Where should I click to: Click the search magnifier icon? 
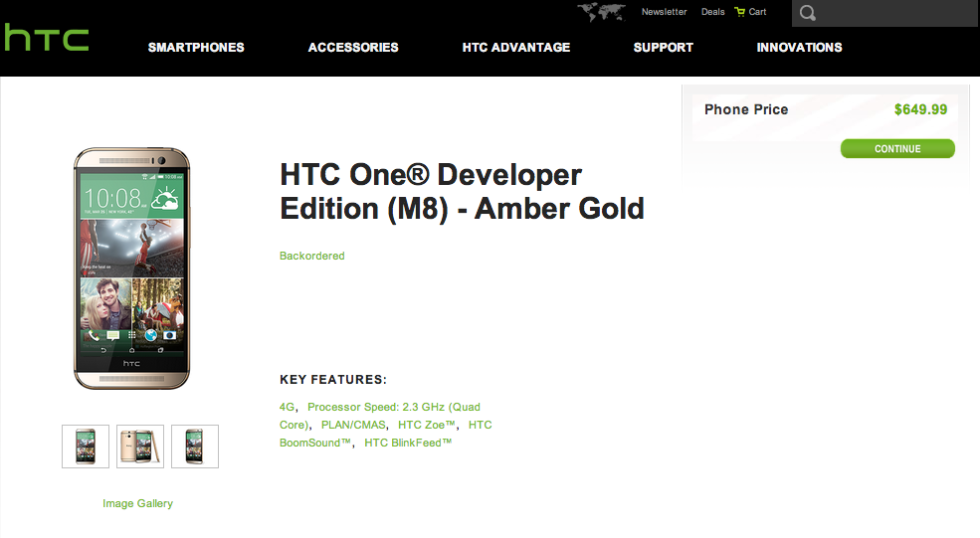[808, 13]
